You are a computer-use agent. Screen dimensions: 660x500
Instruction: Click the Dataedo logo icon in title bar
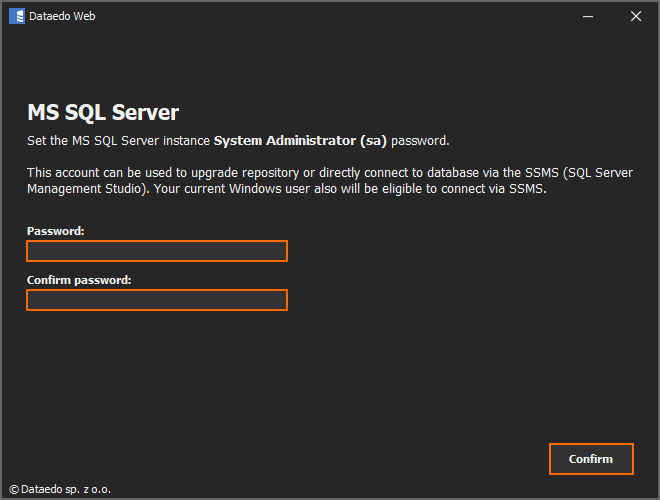[x=16, y=16]
